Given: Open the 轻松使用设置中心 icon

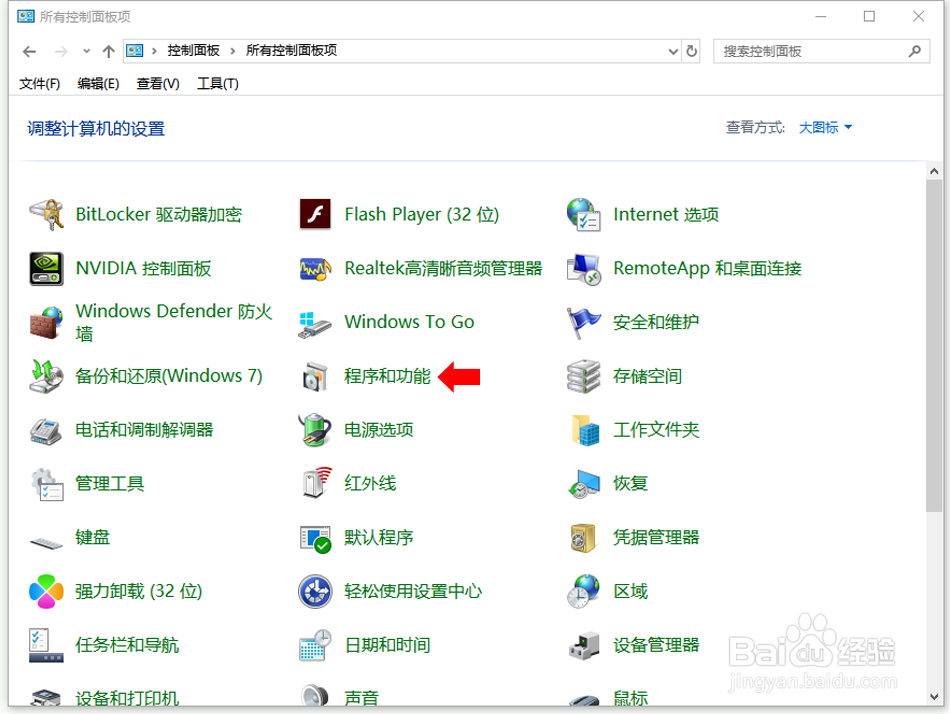Looking at the screenshot, I should coord(315,592).
